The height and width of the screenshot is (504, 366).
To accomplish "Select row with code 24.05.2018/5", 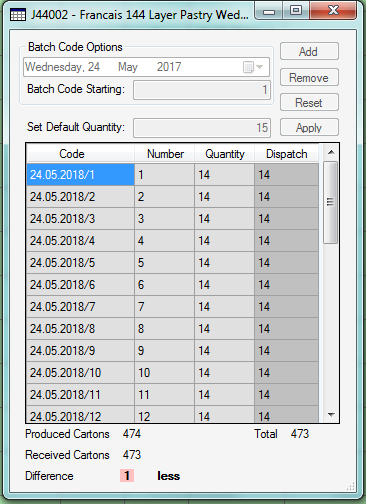I will click(x=172, y=263).
